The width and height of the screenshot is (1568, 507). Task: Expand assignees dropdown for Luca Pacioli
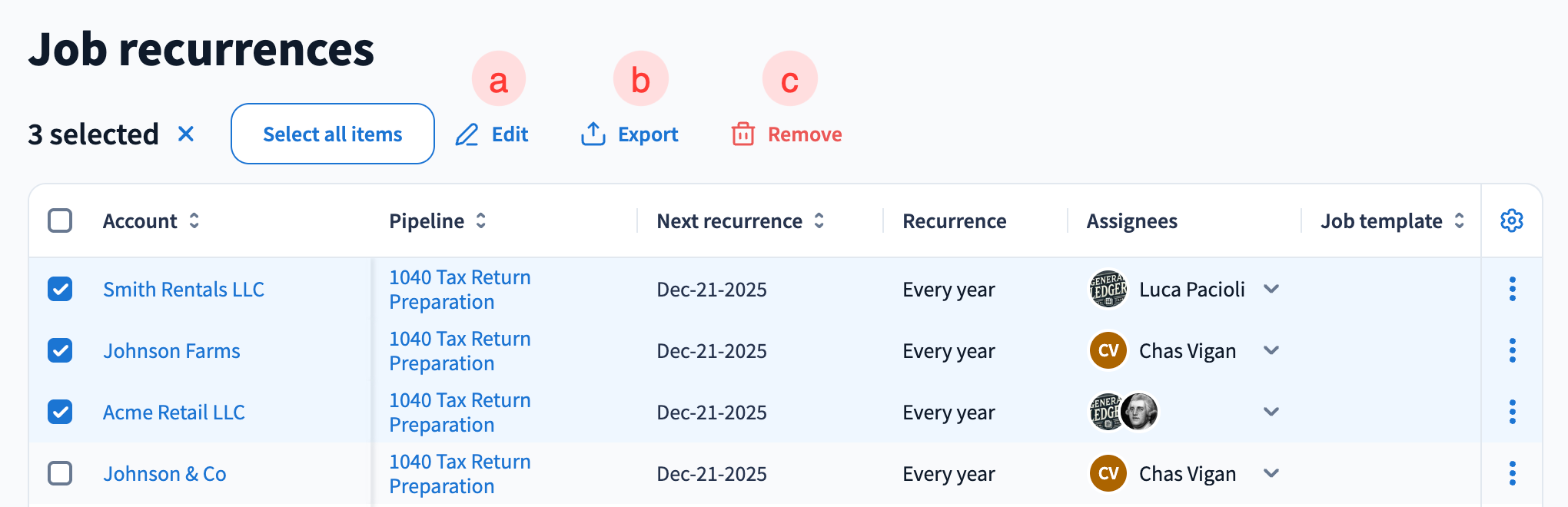click(x=1271, y=289)
